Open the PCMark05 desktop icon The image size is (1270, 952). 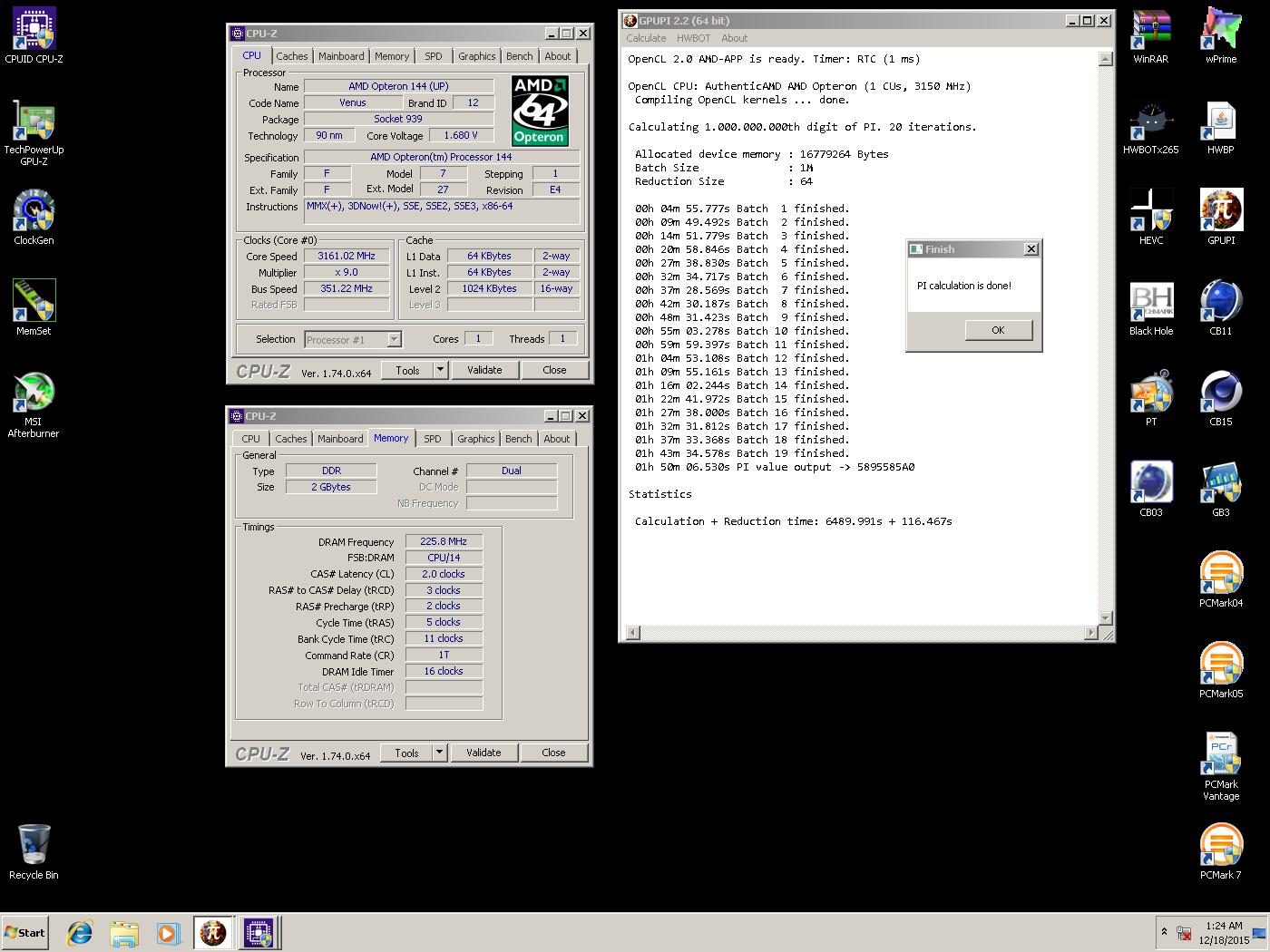[1221, 671]
